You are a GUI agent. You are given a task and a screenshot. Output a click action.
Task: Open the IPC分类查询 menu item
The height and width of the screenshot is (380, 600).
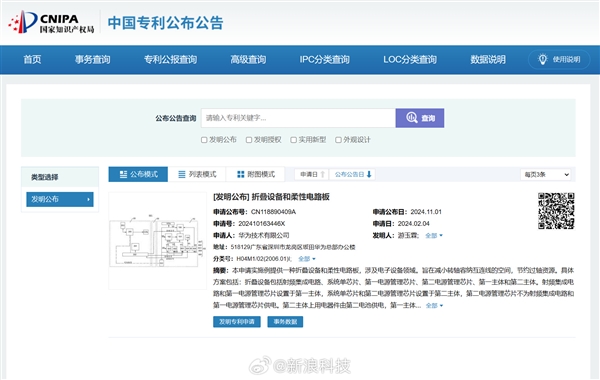[x=324, y=60]
